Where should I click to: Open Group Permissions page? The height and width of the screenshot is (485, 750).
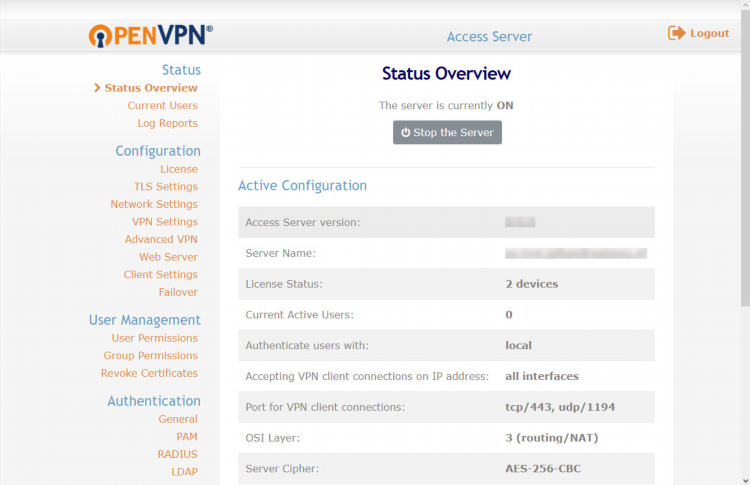151,356
